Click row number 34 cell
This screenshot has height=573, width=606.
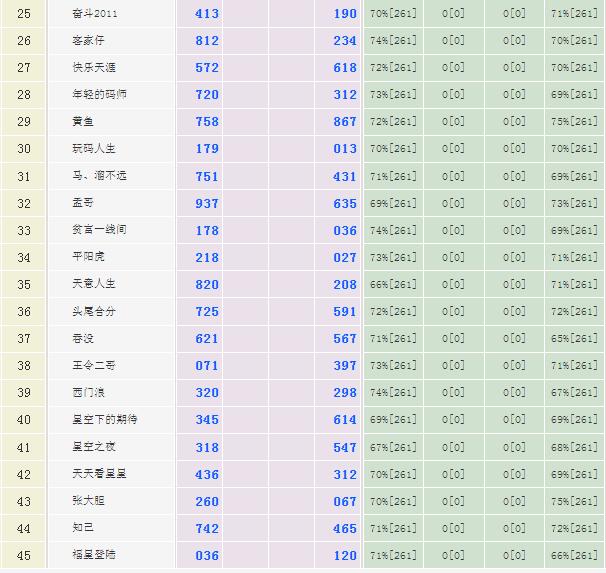coord(24,257)
